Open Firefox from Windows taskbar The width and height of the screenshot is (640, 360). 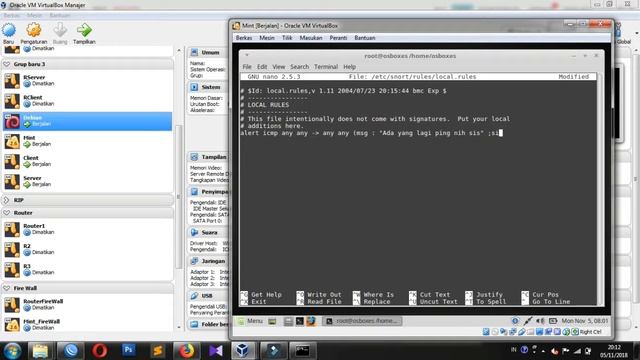187,351
